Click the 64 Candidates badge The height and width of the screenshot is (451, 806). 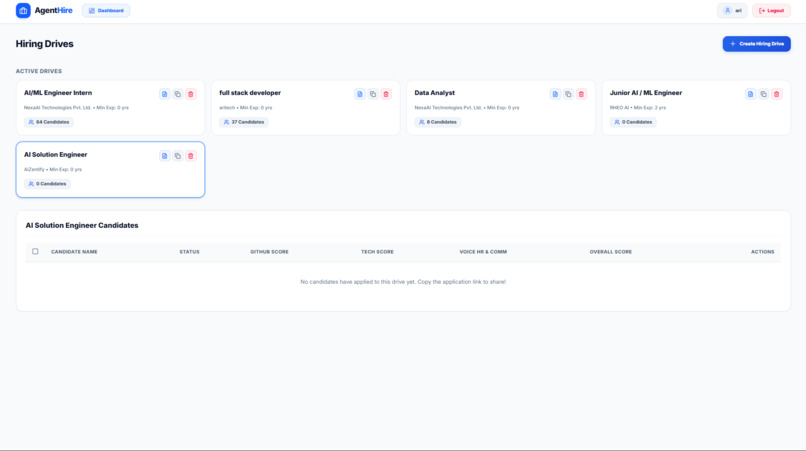click(49, 122)
